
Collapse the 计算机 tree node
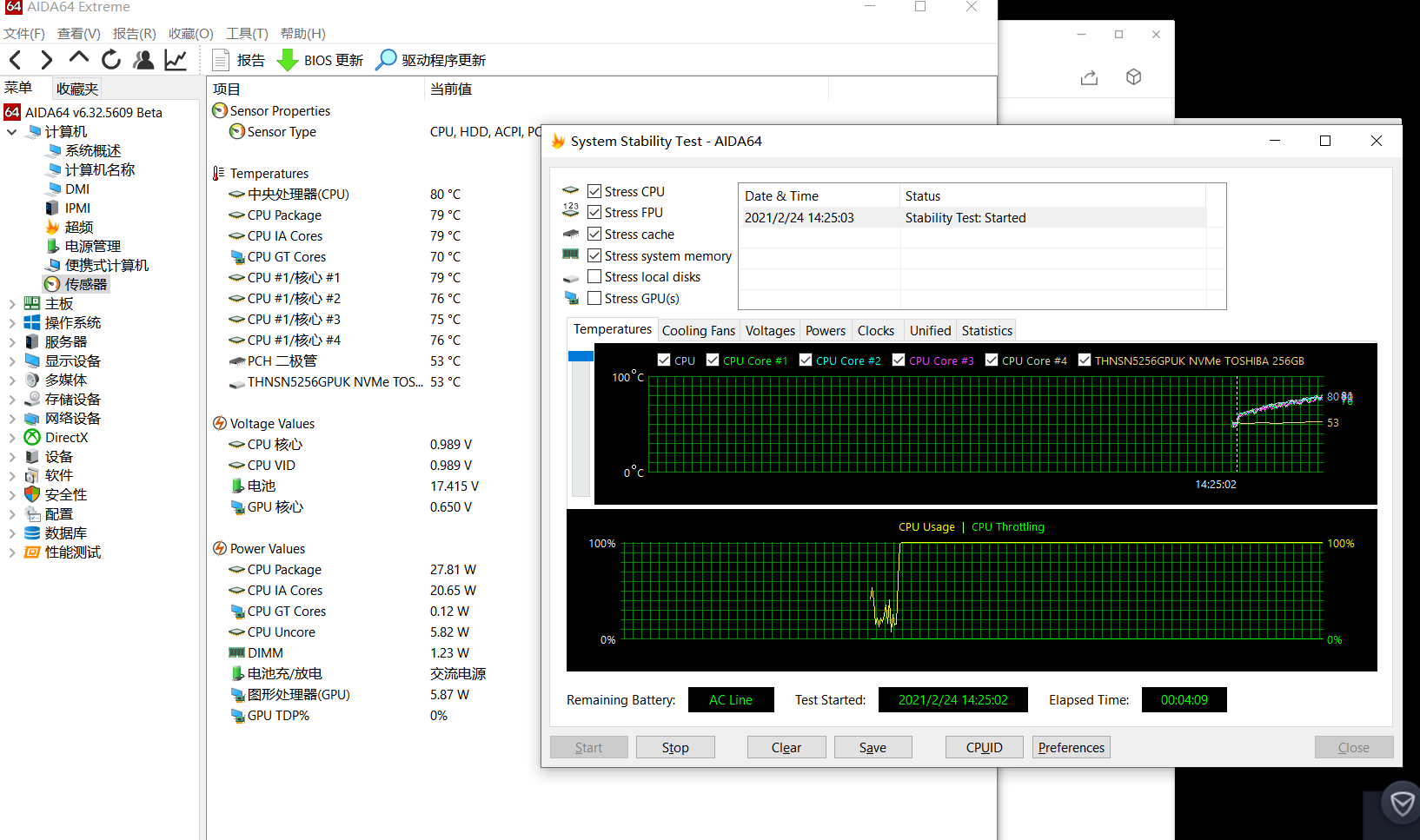click(12, 132)
